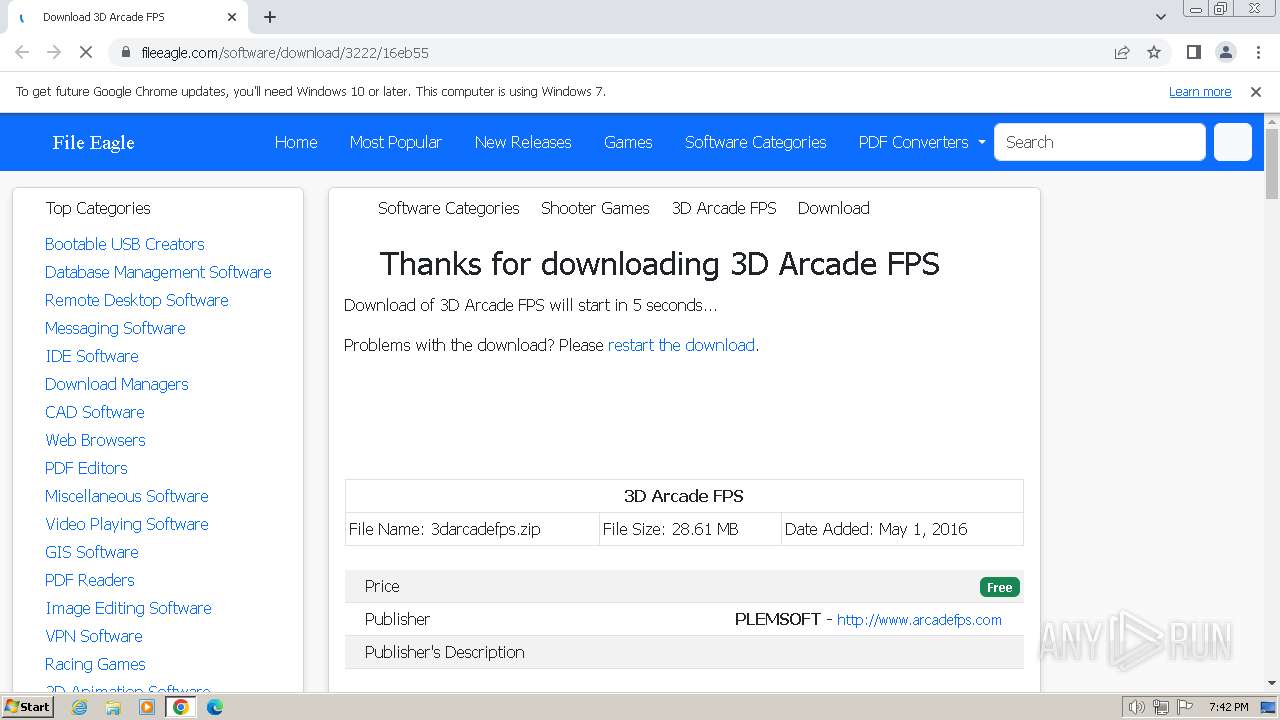The image size is (1280, 720).
Task: Open Download Managers category
Action: point(116,384)
